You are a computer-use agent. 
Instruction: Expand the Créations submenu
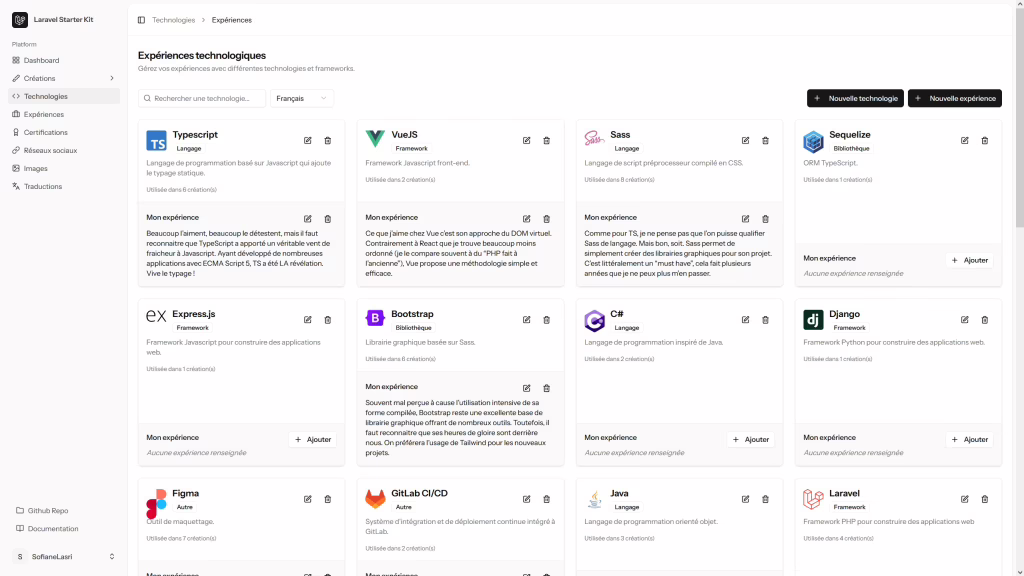pyautogui.click(x=63, y=78)
